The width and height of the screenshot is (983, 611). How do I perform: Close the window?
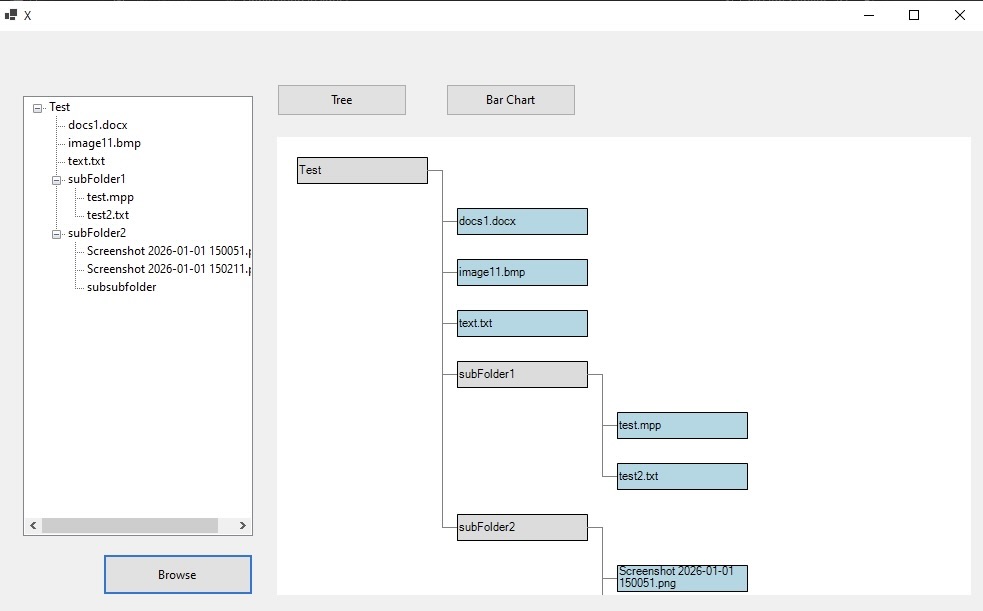coord(960,15)
